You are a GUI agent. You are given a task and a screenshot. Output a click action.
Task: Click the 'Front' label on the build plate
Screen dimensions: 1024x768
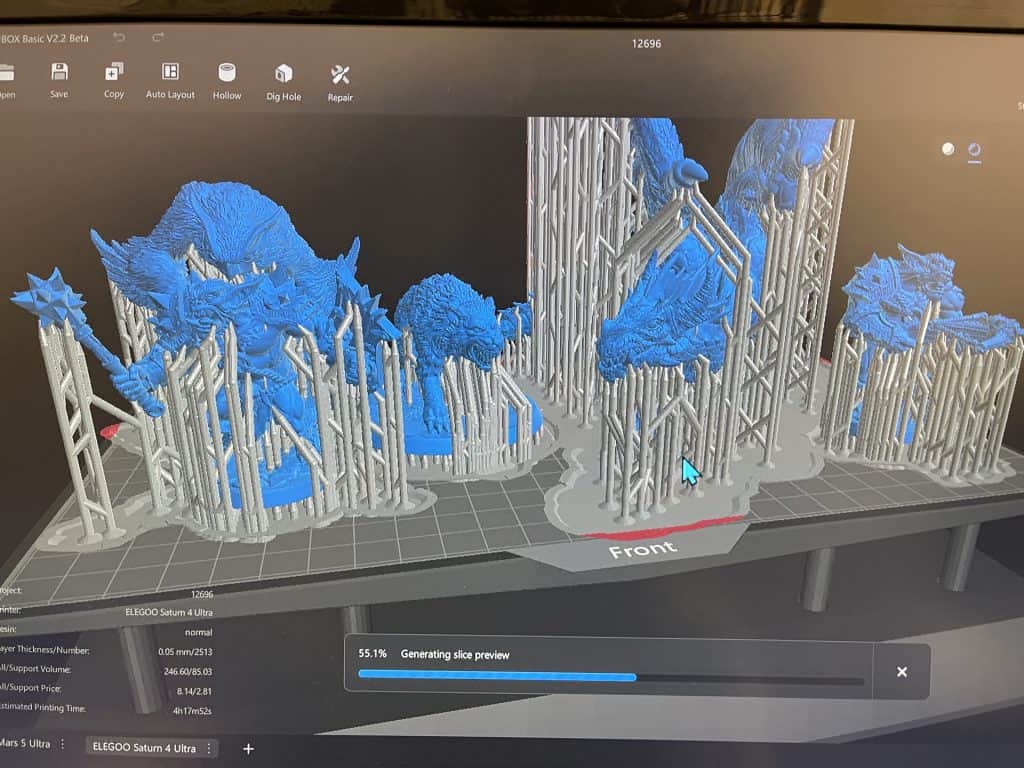[643, 549]
